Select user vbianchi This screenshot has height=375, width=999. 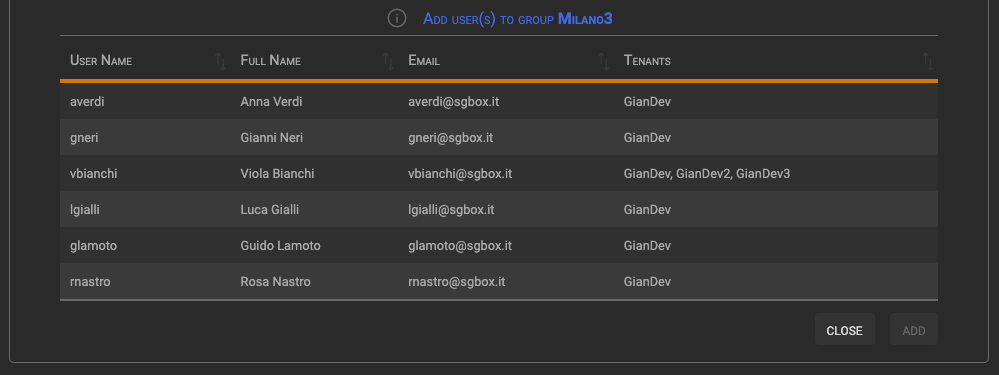pyautogui.click(x=499, y=173)
